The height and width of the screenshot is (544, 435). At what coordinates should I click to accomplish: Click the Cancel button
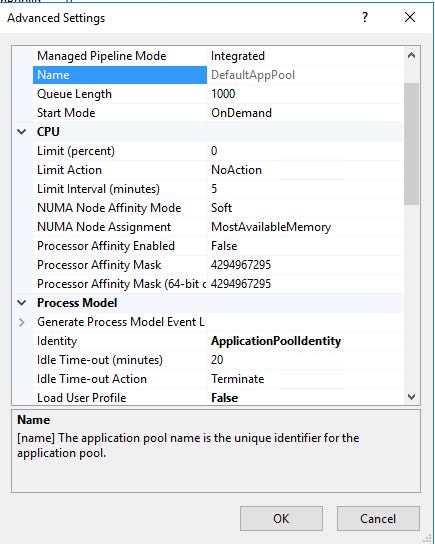378,519
